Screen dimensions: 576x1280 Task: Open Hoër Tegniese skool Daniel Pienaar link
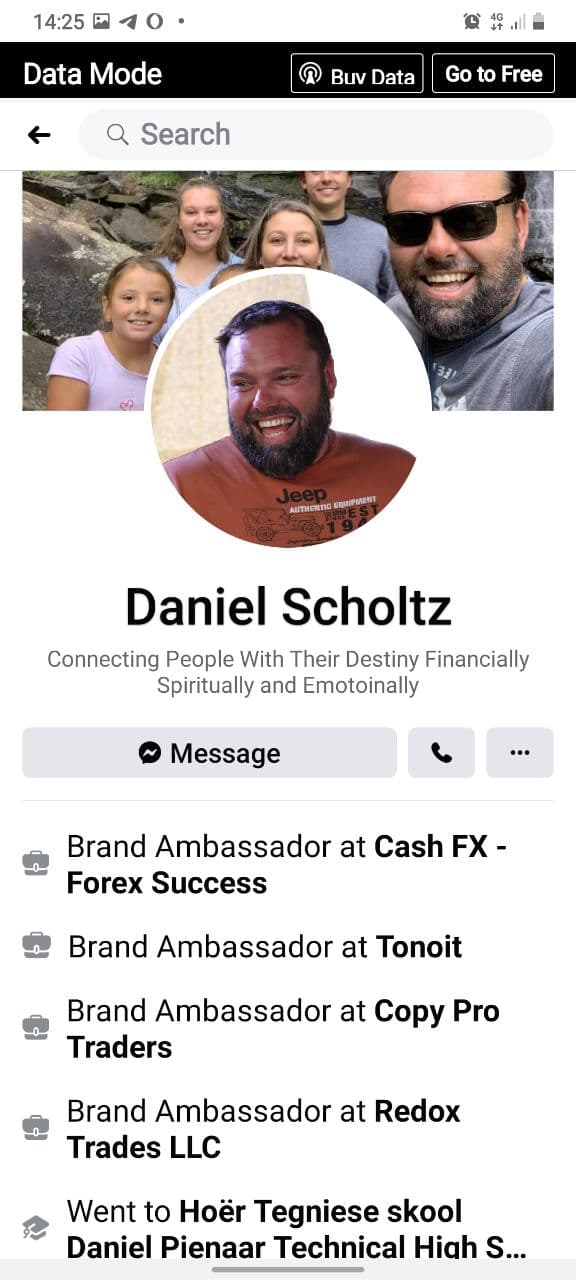click(x=297, y=1229)
